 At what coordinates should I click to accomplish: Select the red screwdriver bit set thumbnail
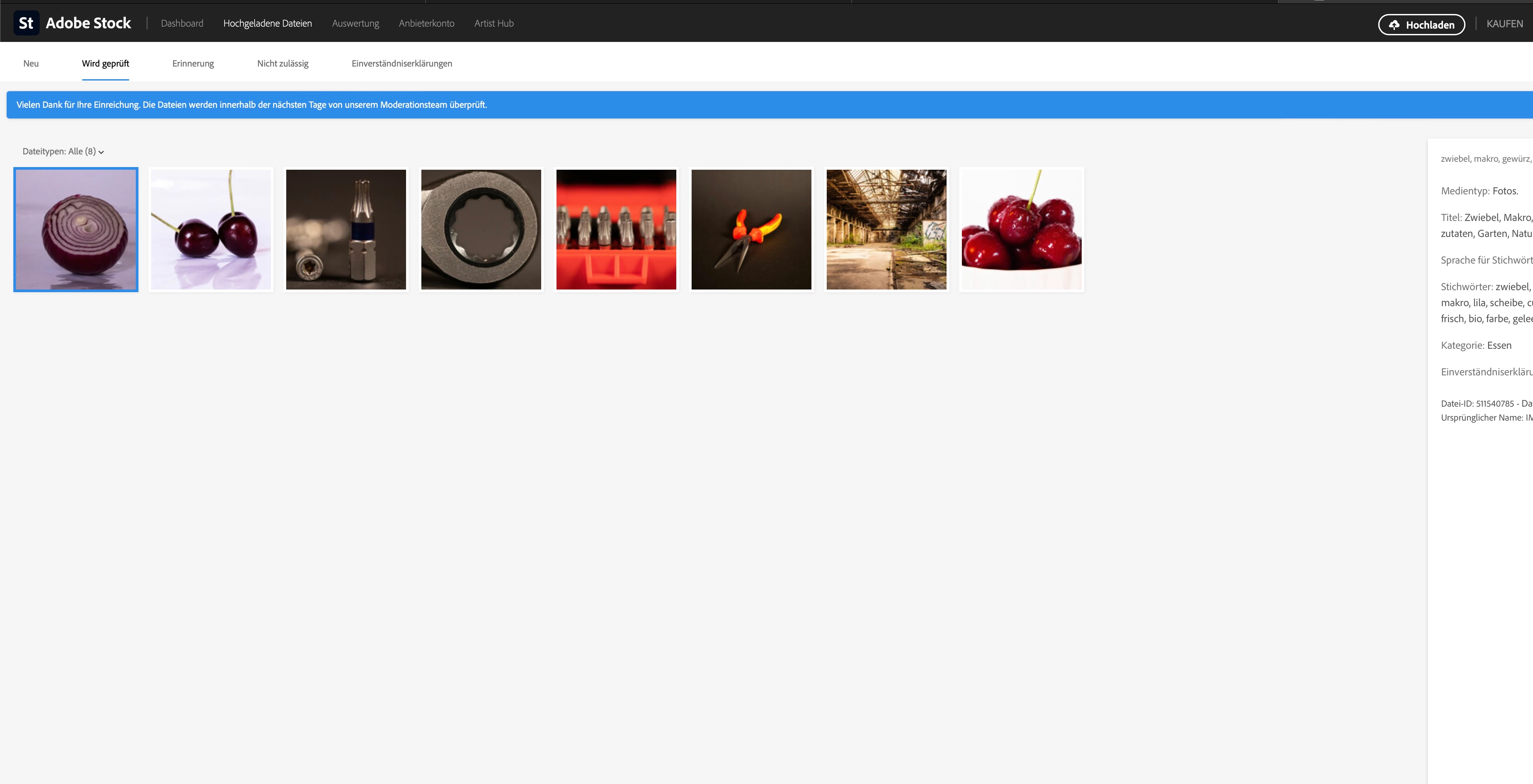pyautogui.click(x=616, y=230)
